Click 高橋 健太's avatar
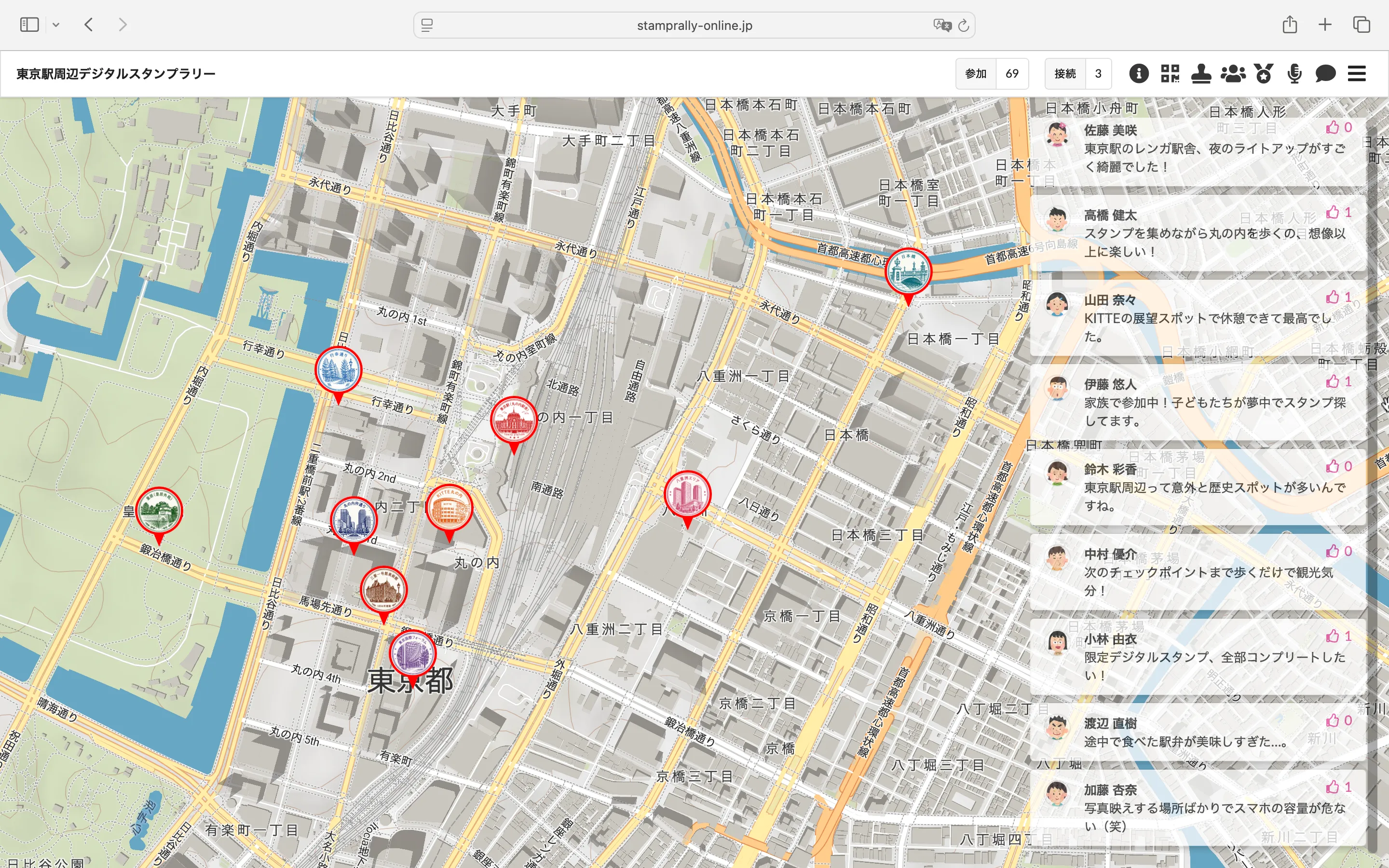1389x868 pixels. [x=1057, y=219]
